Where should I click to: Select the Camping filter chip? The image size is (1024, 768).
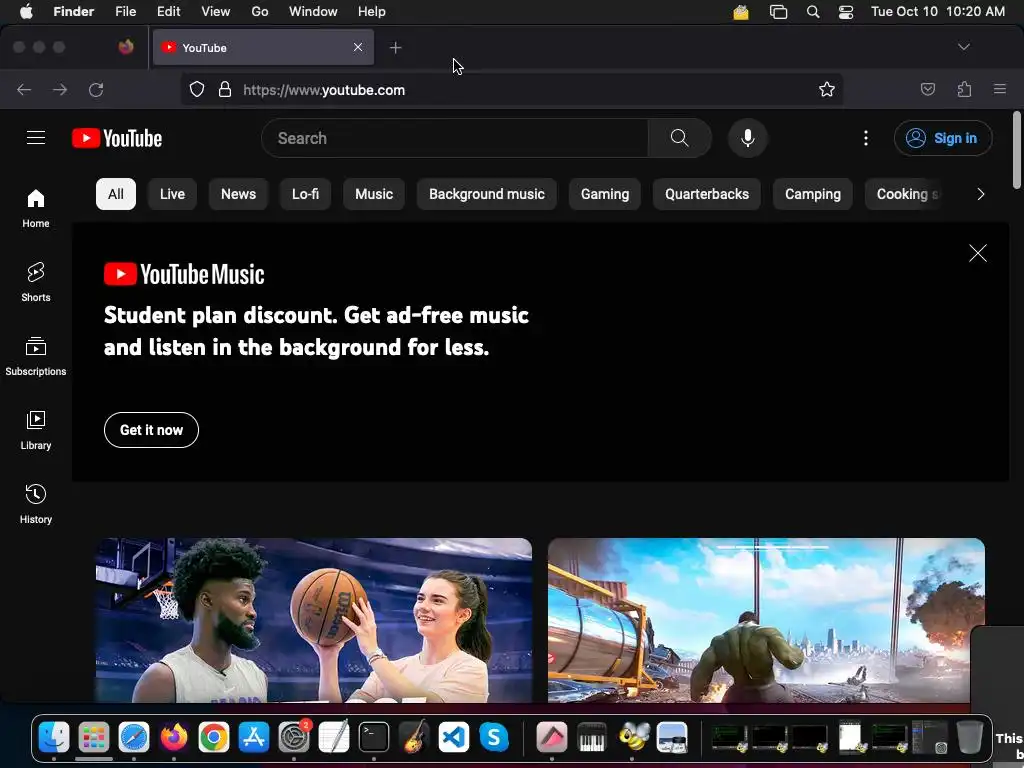click(x=813, y=194)
